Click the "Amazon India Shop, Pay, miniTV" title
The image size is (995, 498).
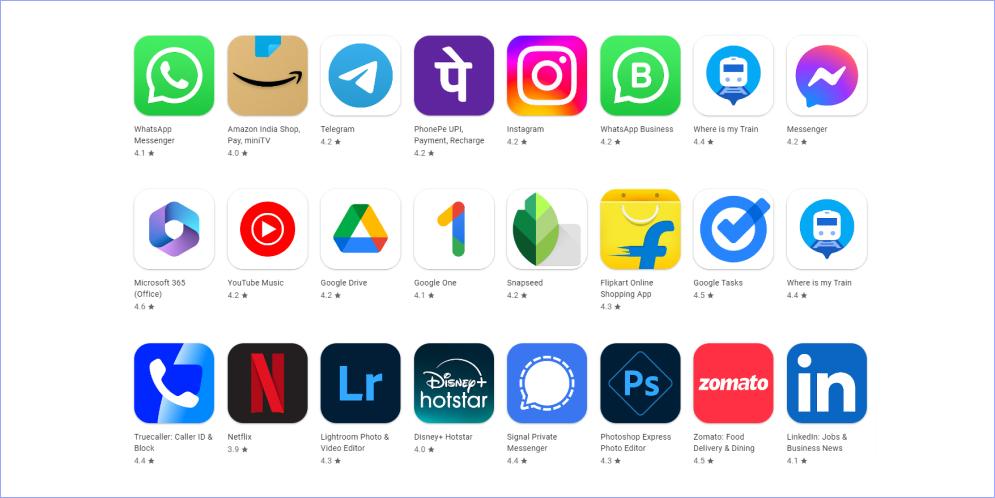tap(264, 134)
